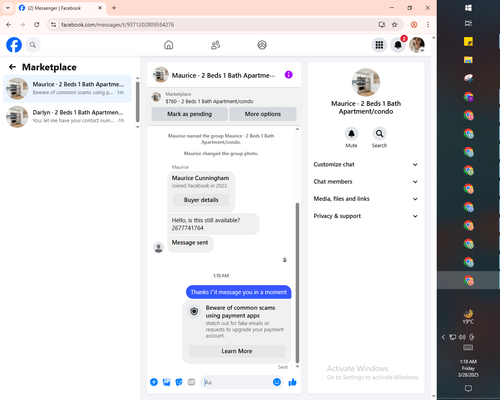
Task: Expand Privacy & support section
Action: click(366, 216)
